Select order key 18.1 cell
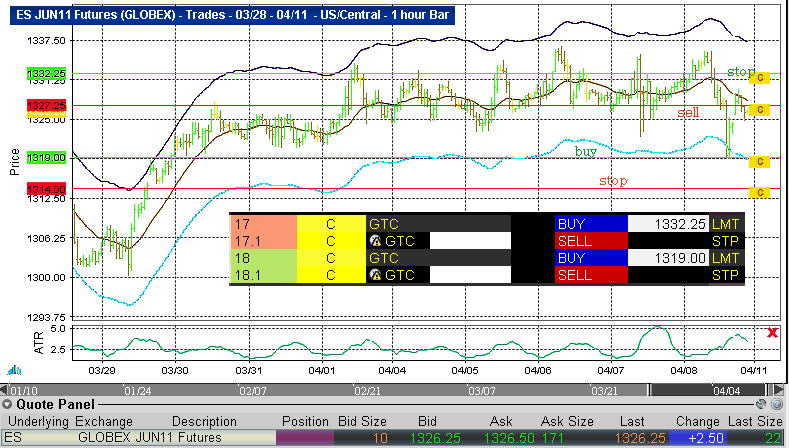789x448 pixels. click(263, 275)
